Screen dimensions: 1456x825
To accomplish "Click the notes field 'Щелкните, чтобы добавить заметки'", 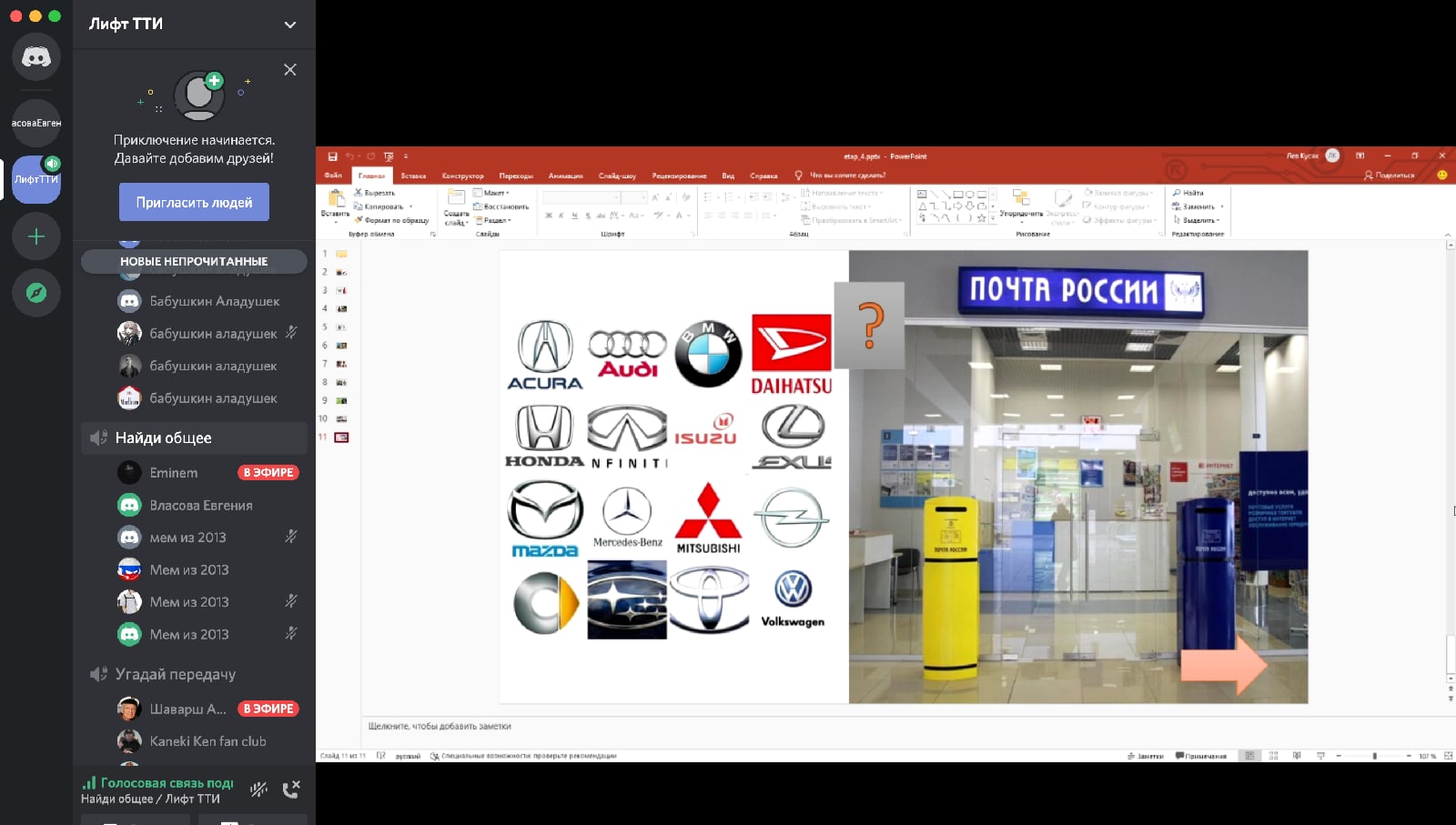I will [x=440, y=726].
